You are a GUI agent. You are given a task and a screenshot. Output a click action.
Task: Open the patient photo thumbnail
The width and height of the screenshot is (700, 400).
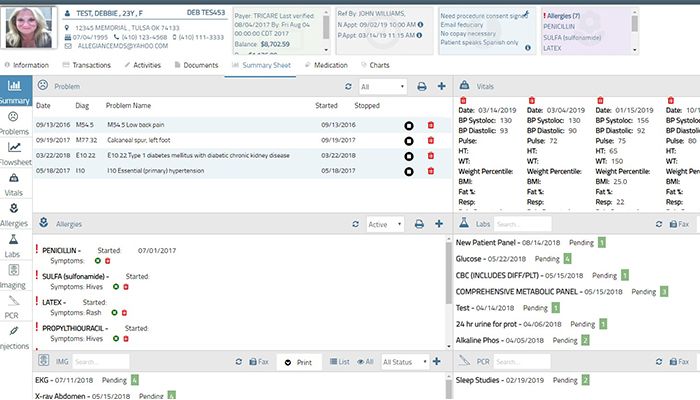click(x=29, y=27)
